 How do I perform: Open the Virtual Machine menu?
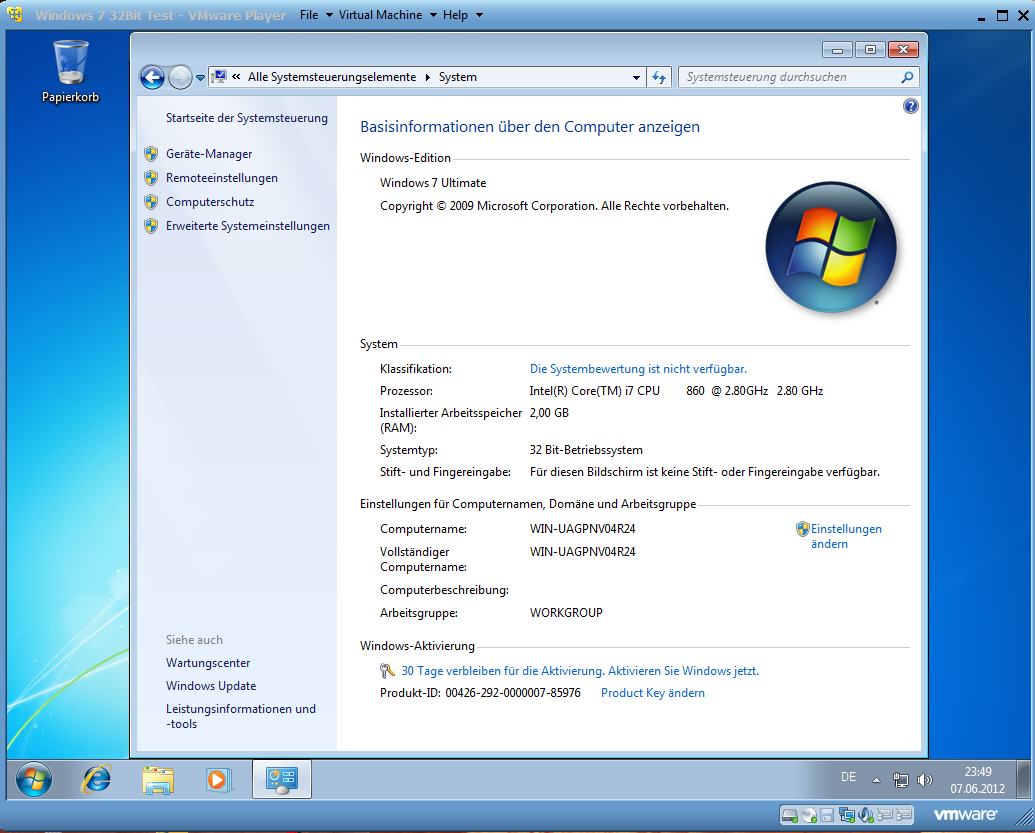point(387,15)
